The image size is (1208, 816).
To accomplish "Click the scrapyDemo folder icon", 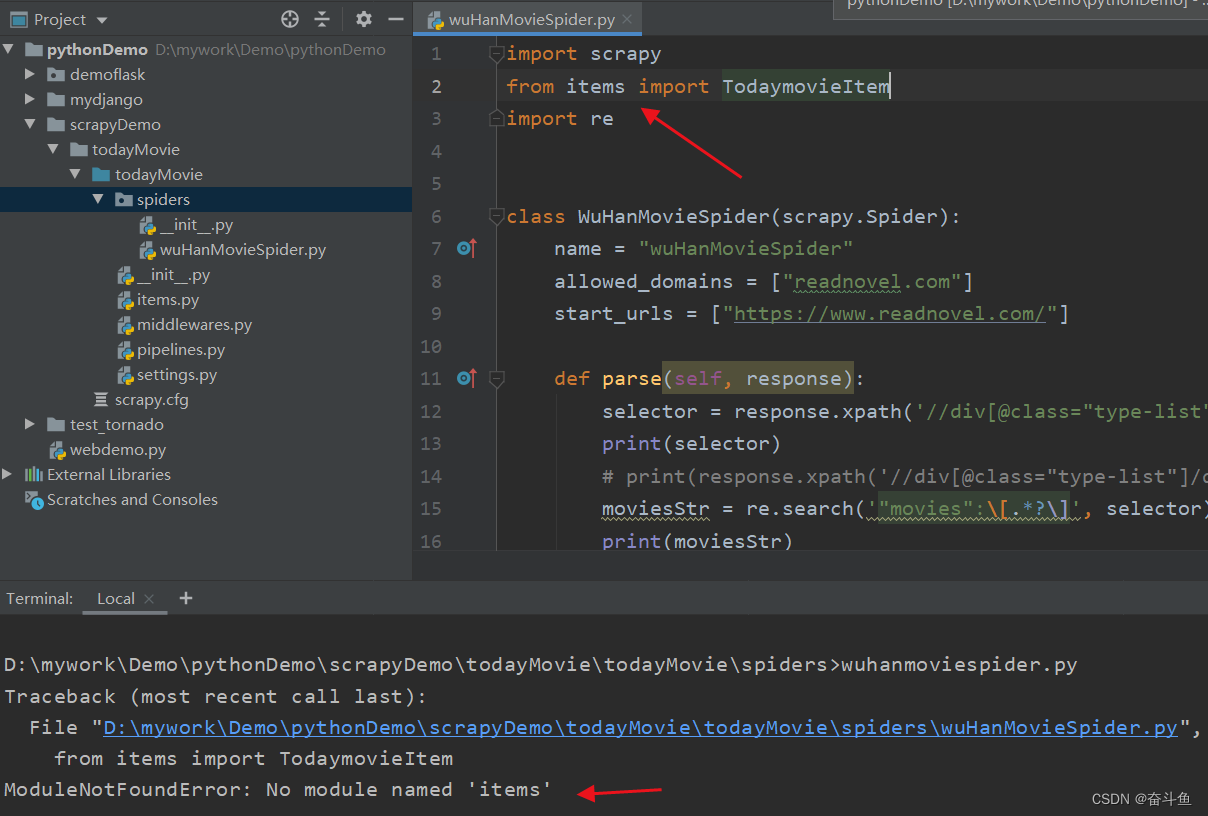I will pos(56,125).
